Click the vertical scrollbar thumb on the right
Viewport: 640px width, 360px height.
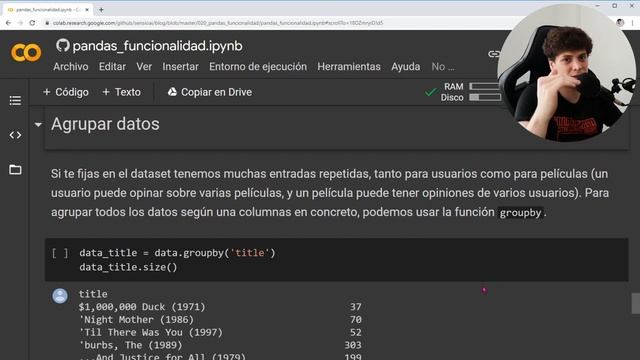point(636,303)
